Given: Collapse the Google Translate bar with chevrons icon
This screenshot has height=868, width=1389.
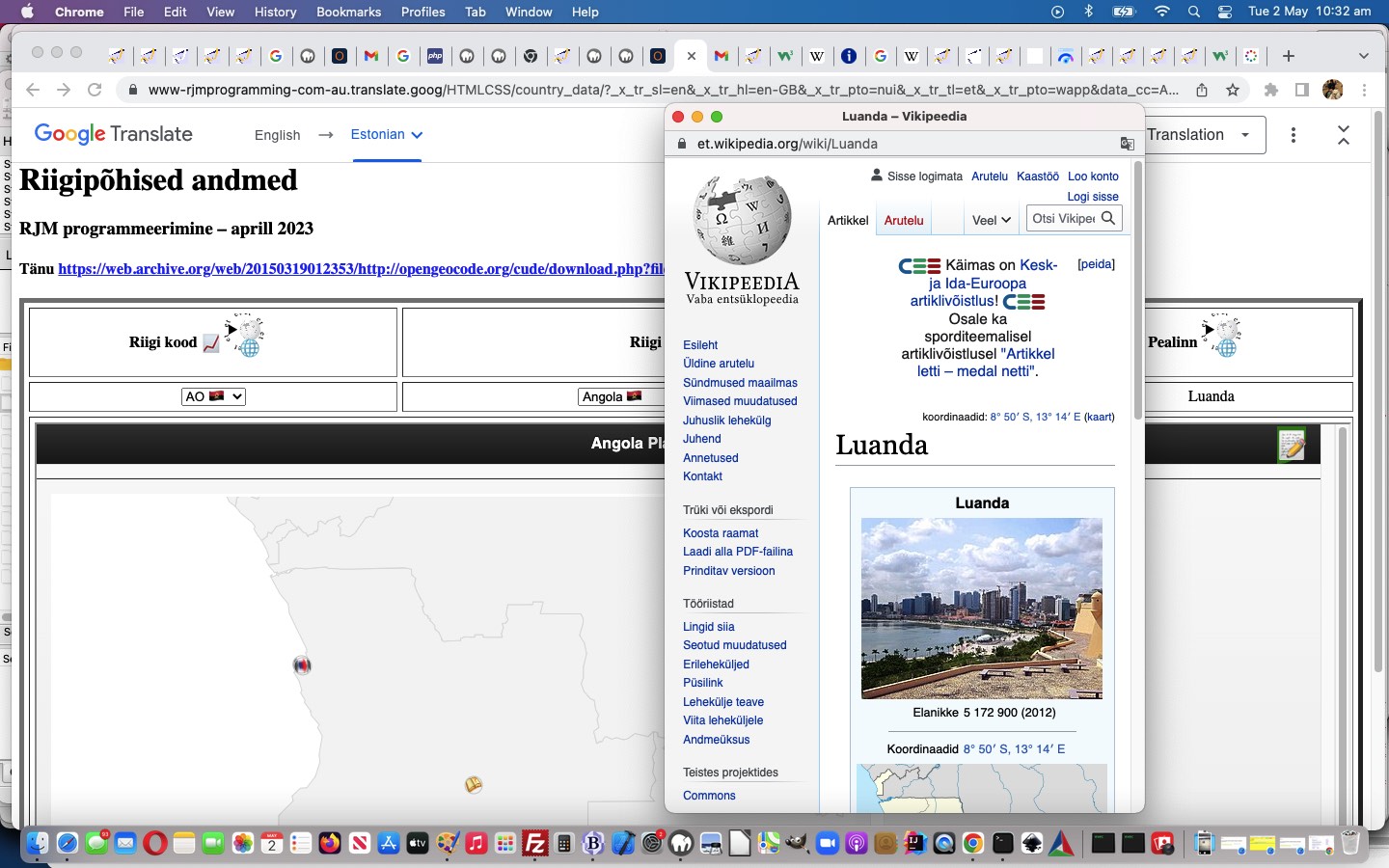Looking at the screenshot, I should (1343, 135).
